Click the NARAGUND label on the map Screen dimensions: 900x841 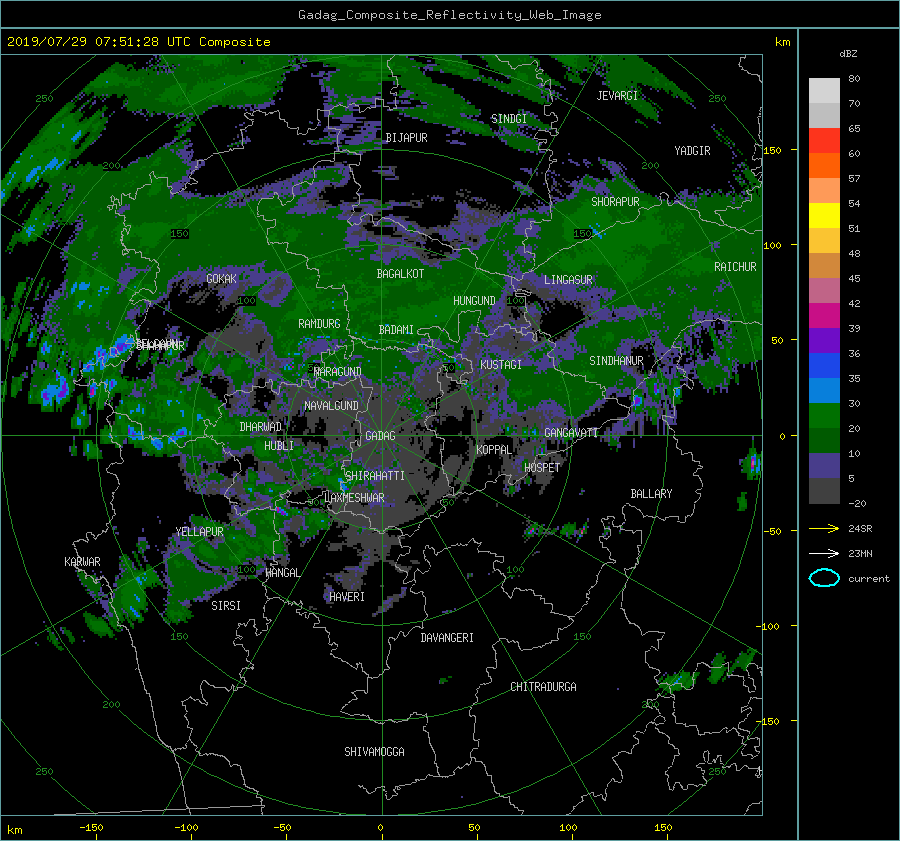(x=338, y=372)
